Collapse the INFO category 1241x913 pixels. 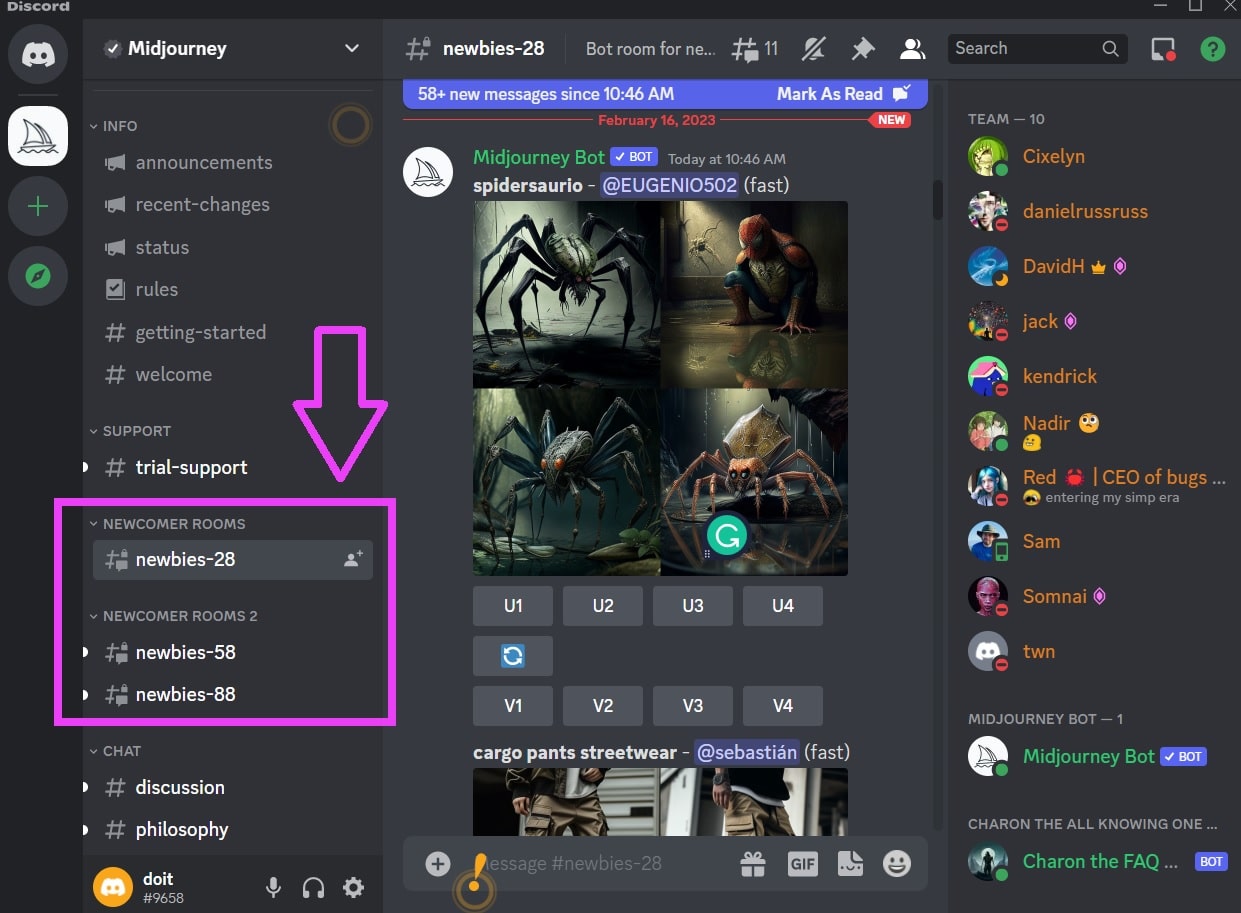[113, 126]
